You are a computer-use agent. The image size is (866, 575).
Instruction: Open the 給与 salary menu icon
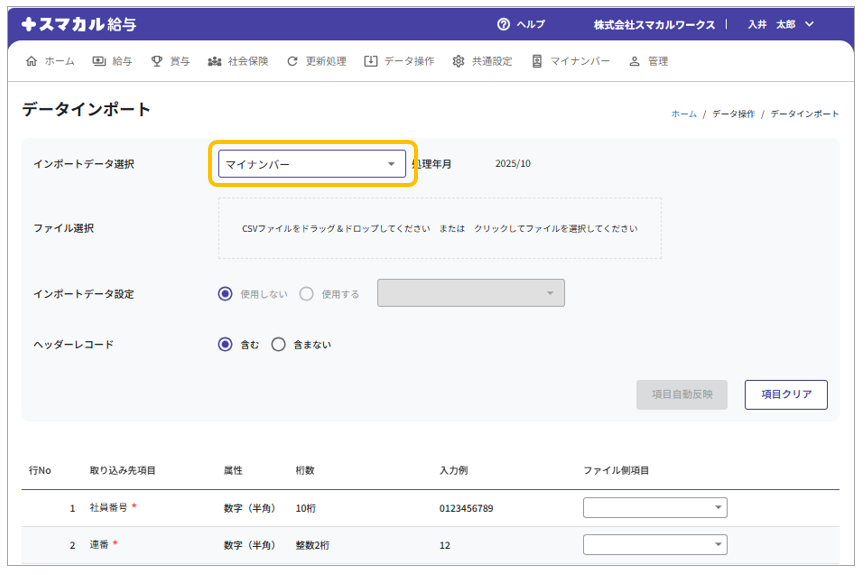tap(99, 61)
